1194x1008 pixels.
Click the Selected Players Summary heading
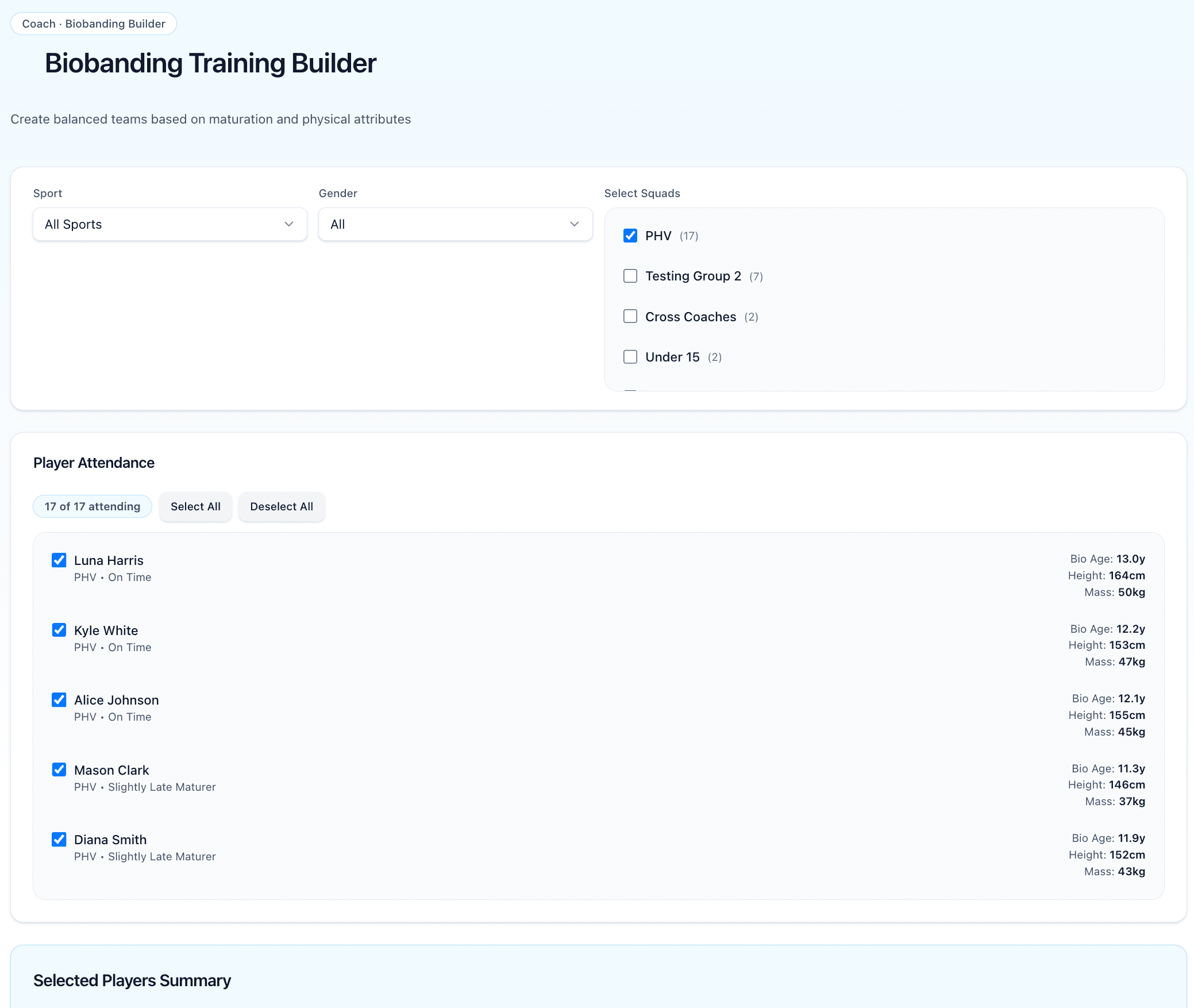click(x=132, y=980)
